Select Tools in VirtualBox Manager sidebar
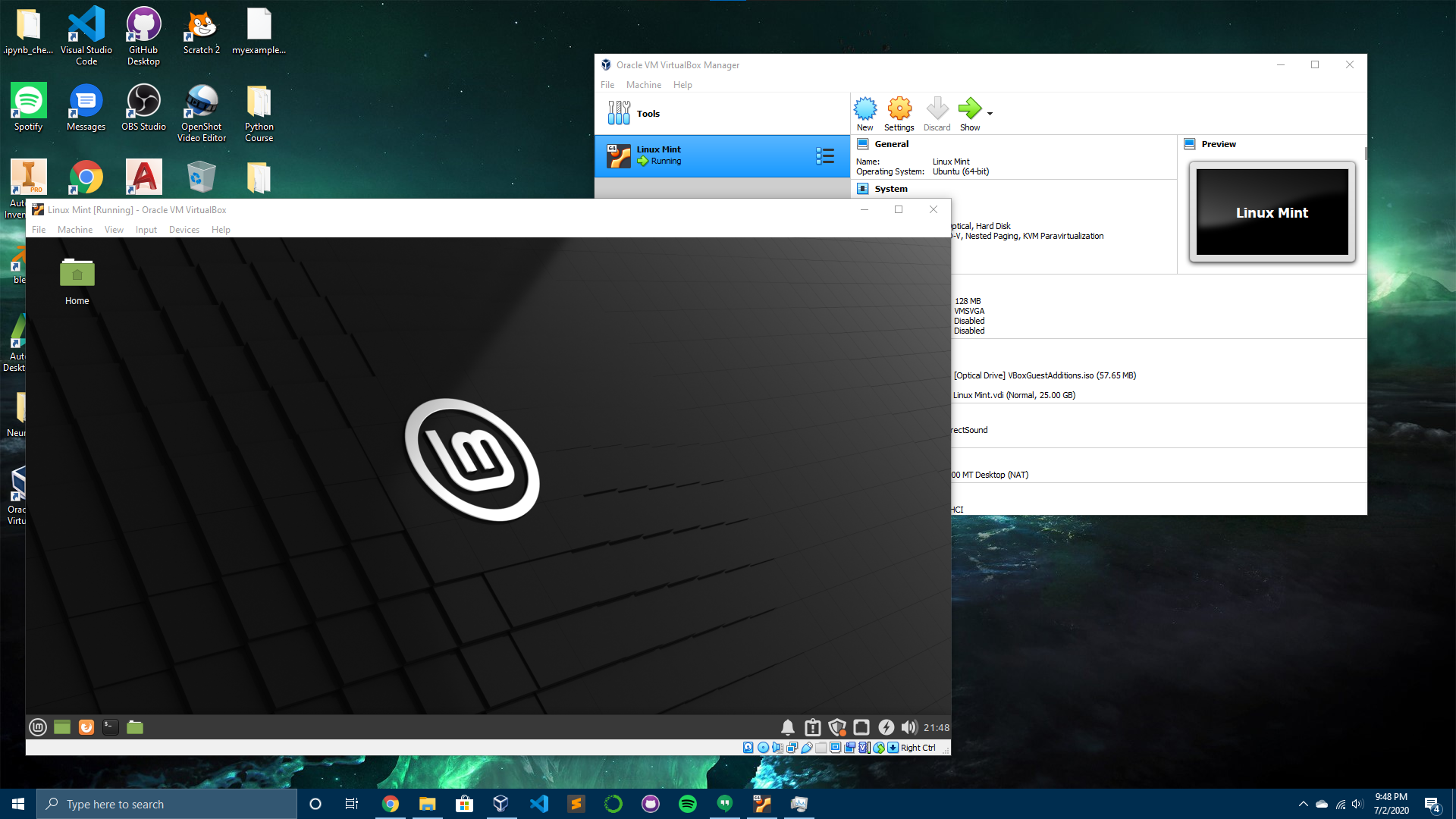 [x=722, y=114]
